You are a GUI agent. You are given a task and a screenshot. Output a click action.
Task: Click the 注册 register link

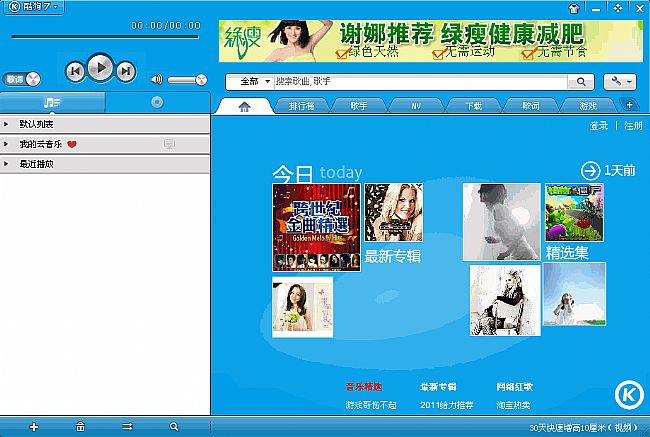pyautogui.click(x=633, y=126)
